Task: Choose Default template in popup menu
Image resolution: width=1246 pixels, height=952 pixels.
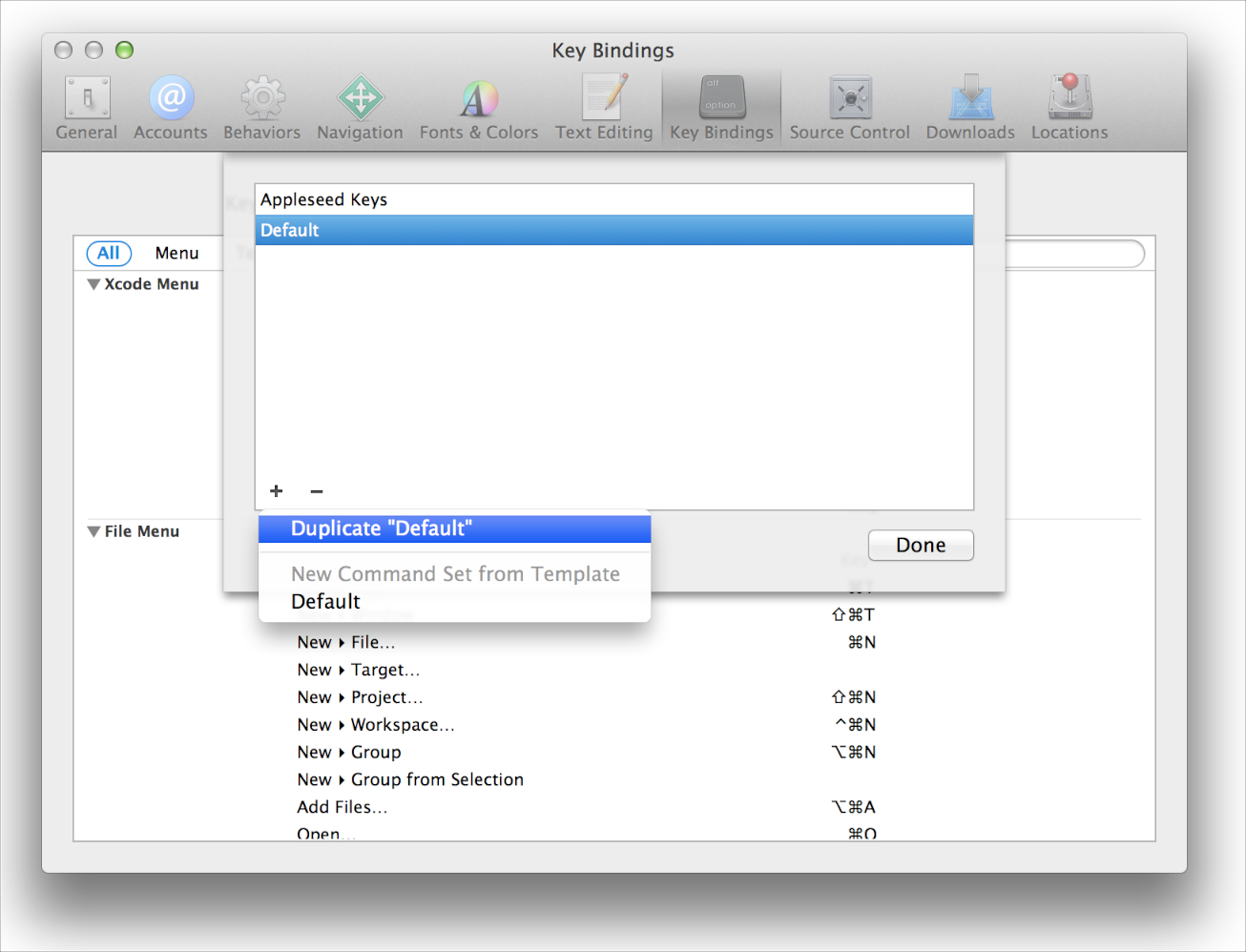Action: tap(455, 601)
